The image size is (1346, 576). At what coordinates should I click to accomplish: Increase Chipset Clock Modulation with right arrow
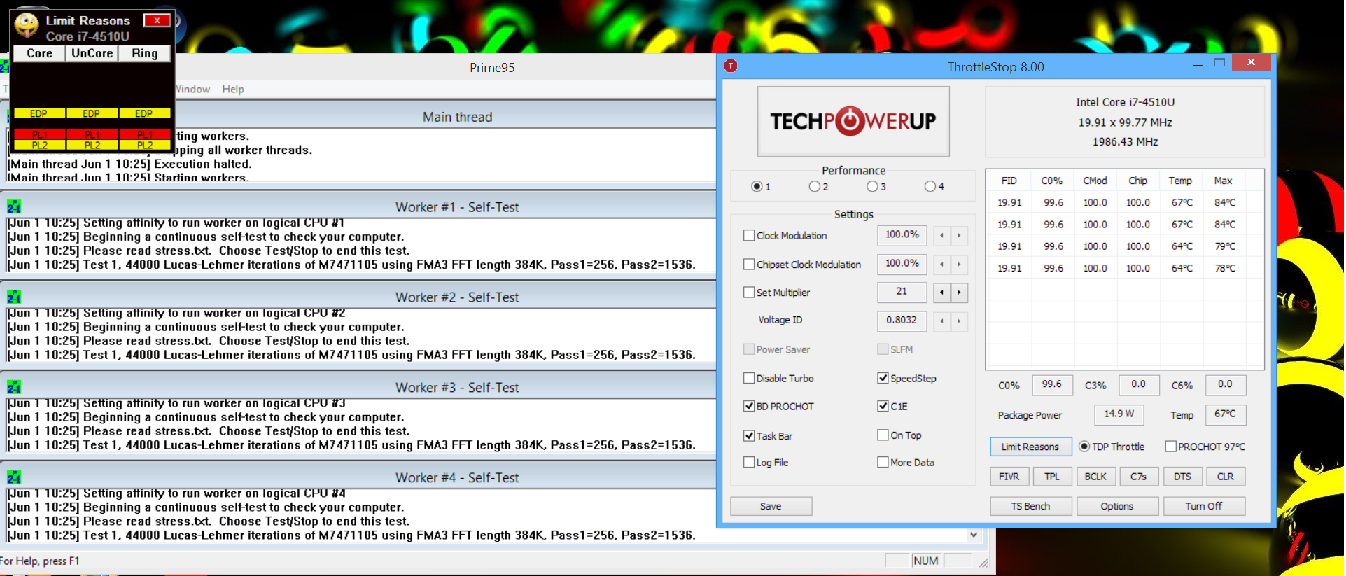tap(960, 264)
